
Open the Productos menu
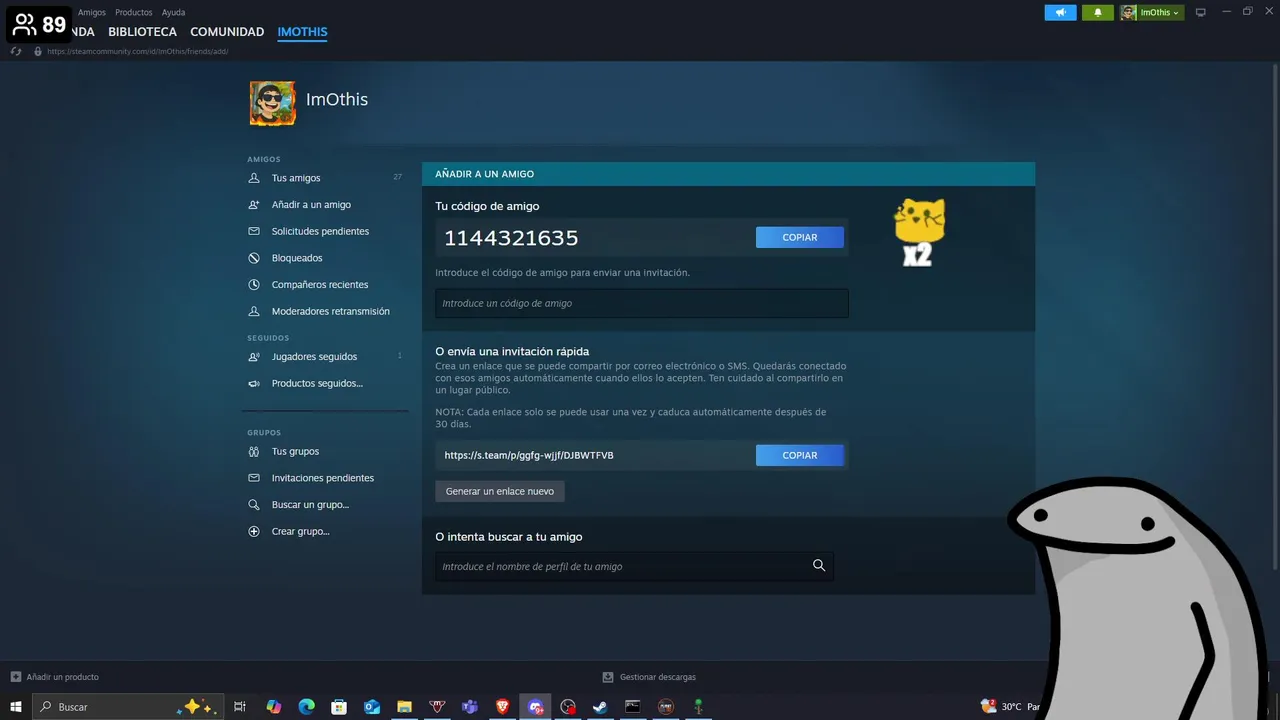pos(134,12)
